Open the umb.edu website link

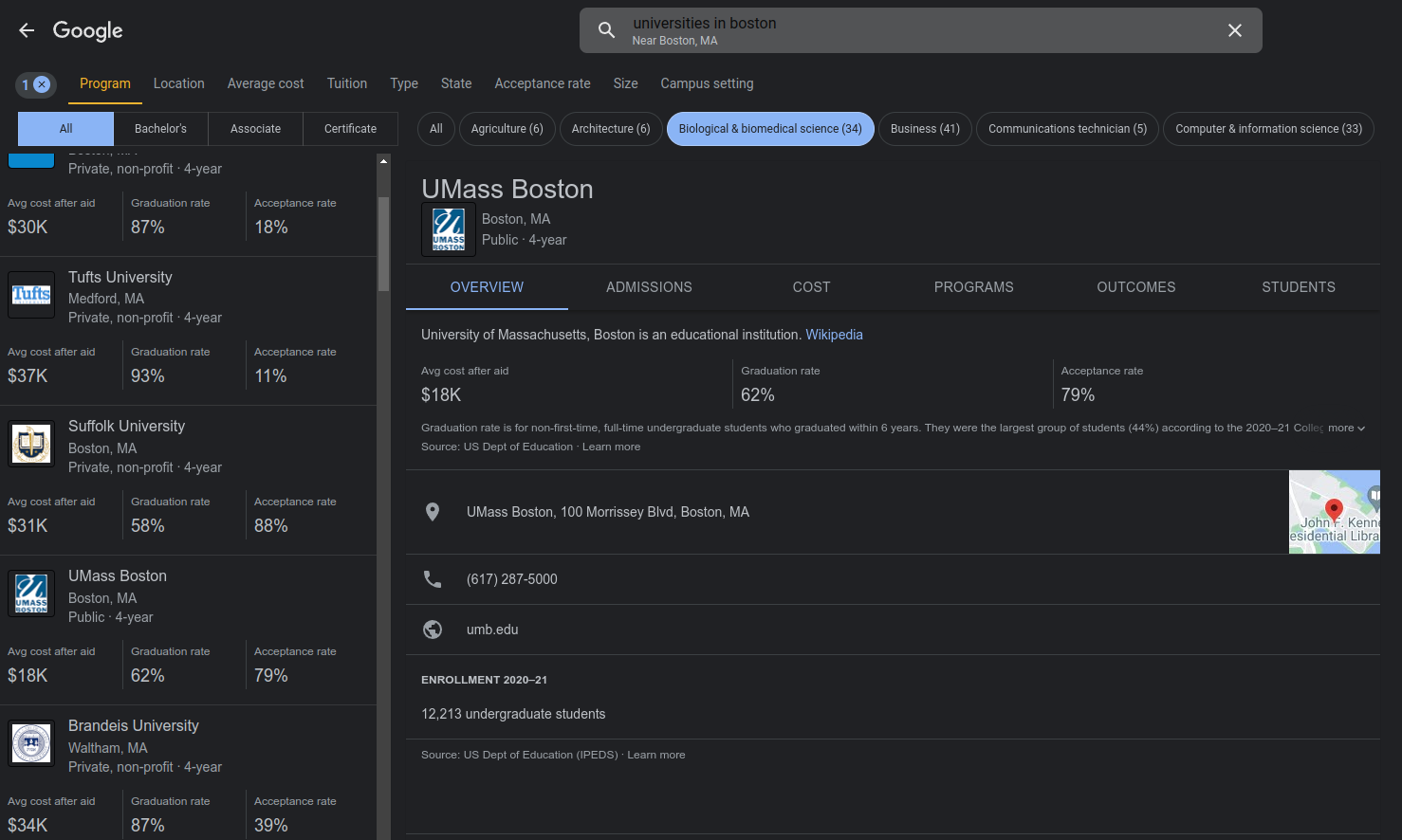tap(492, 630)
